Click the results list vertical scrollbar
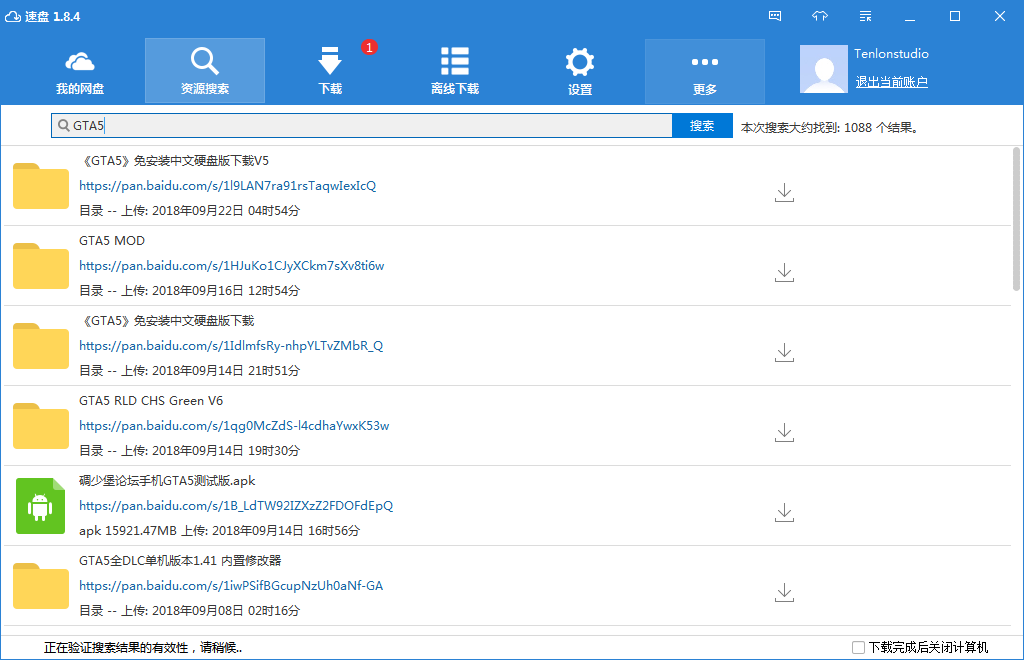This screenshot has width=1024, height=660. point(1016,219)
